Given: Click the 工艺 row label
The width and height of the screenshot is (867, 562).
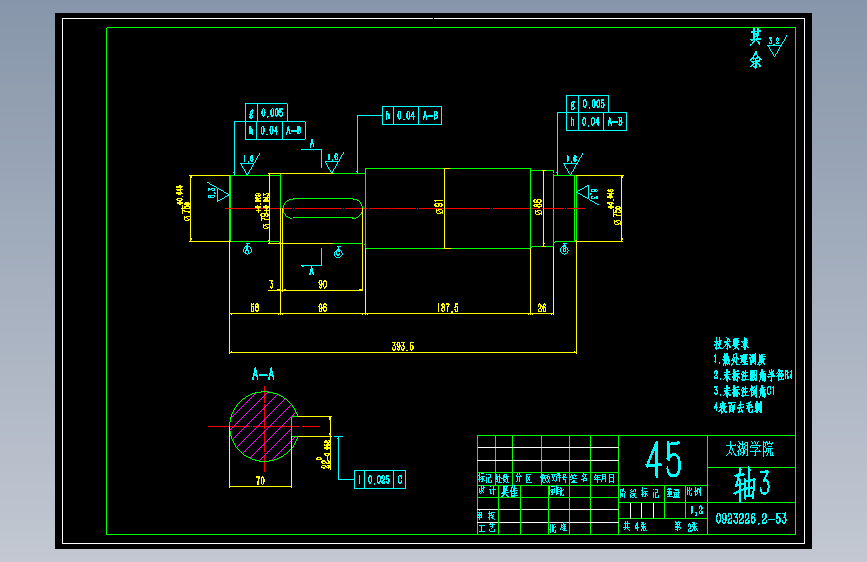Looking at the screenshot, I should [487, 528].
